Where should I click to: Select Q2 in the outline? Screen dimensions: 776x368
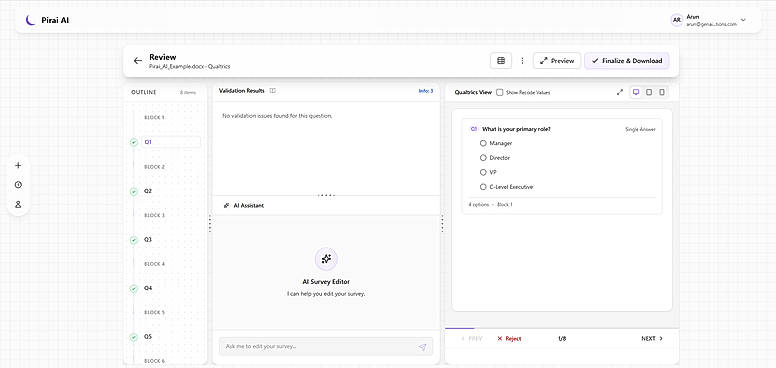point(148,191)
